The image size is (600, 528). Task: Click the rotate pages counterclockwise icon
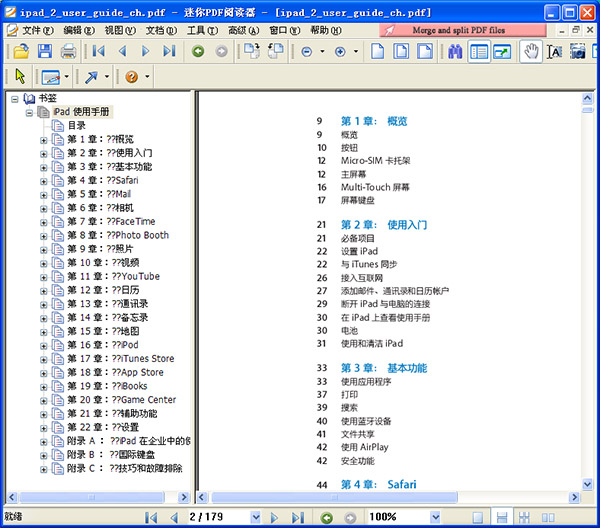(x=275, y=51)
